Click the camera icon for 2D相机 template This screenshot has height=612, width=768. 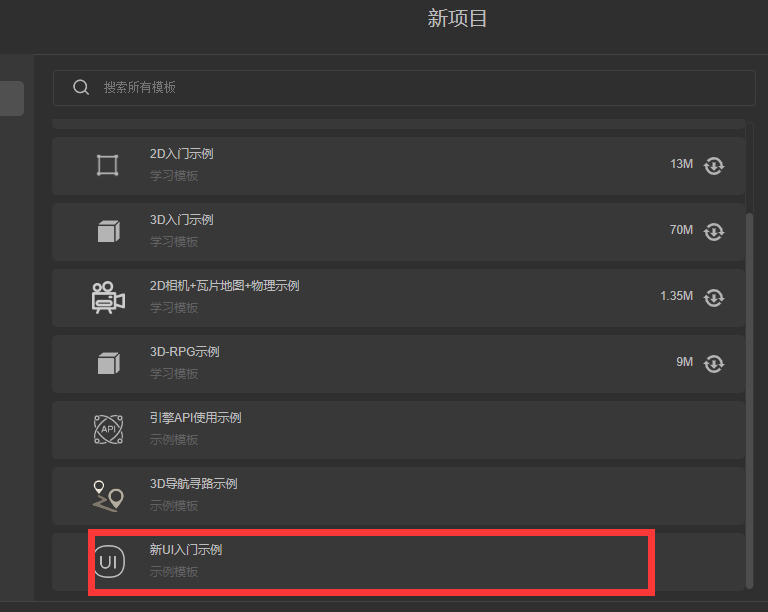click(108, 297)
